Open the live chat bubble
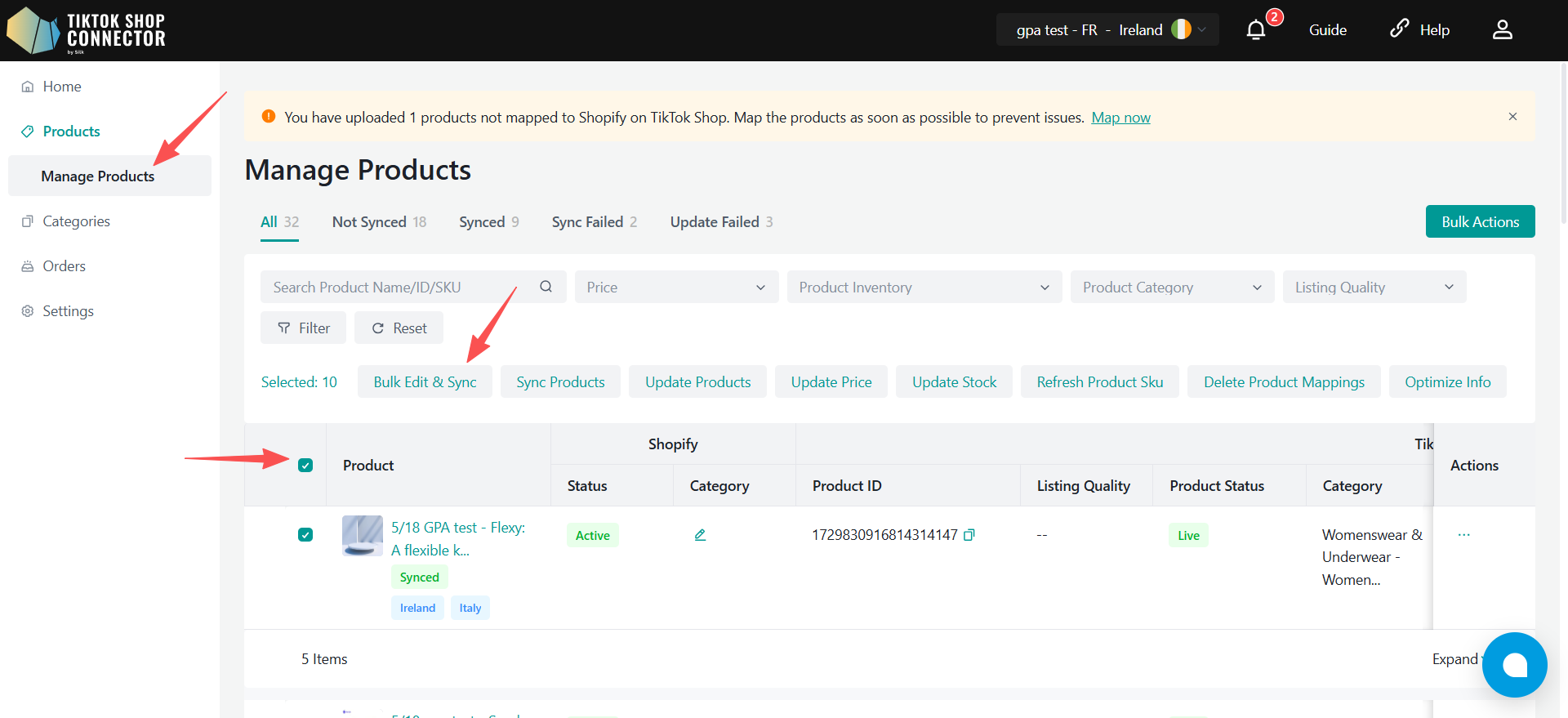Screen dimensions: 1568x718 point(1514,665)
